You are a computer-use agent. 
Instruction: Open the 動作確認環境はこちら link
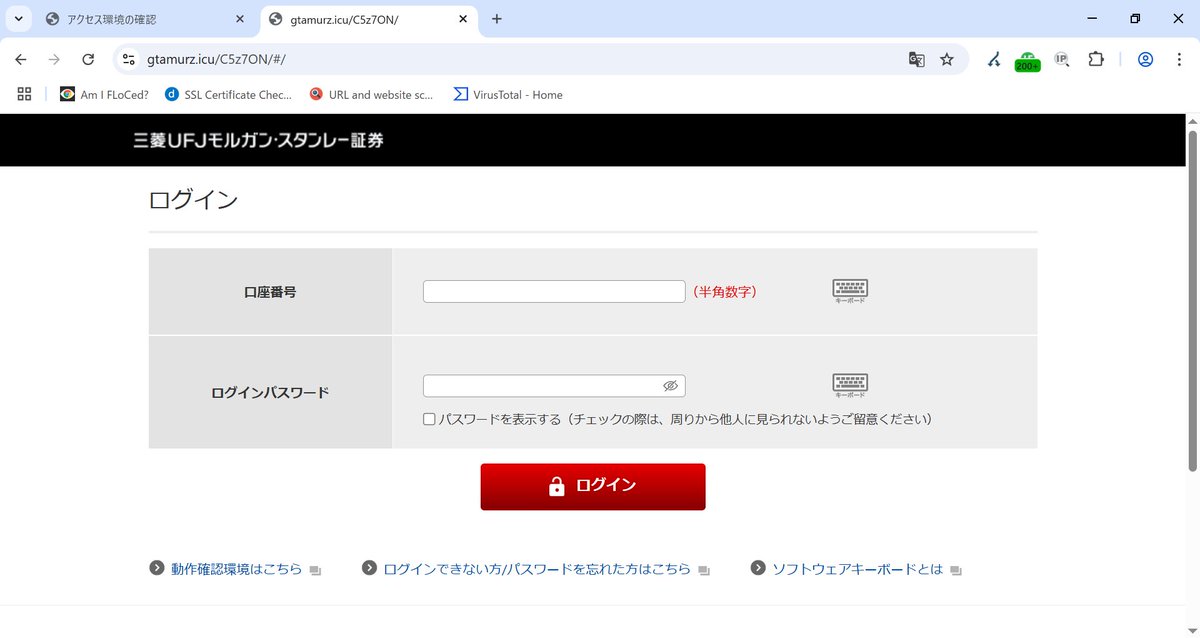(236, 569)
